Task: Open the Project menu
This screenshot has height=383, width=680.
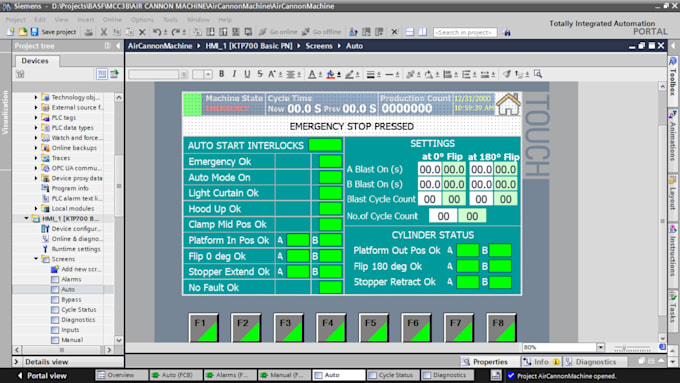Action: point(16,20)
